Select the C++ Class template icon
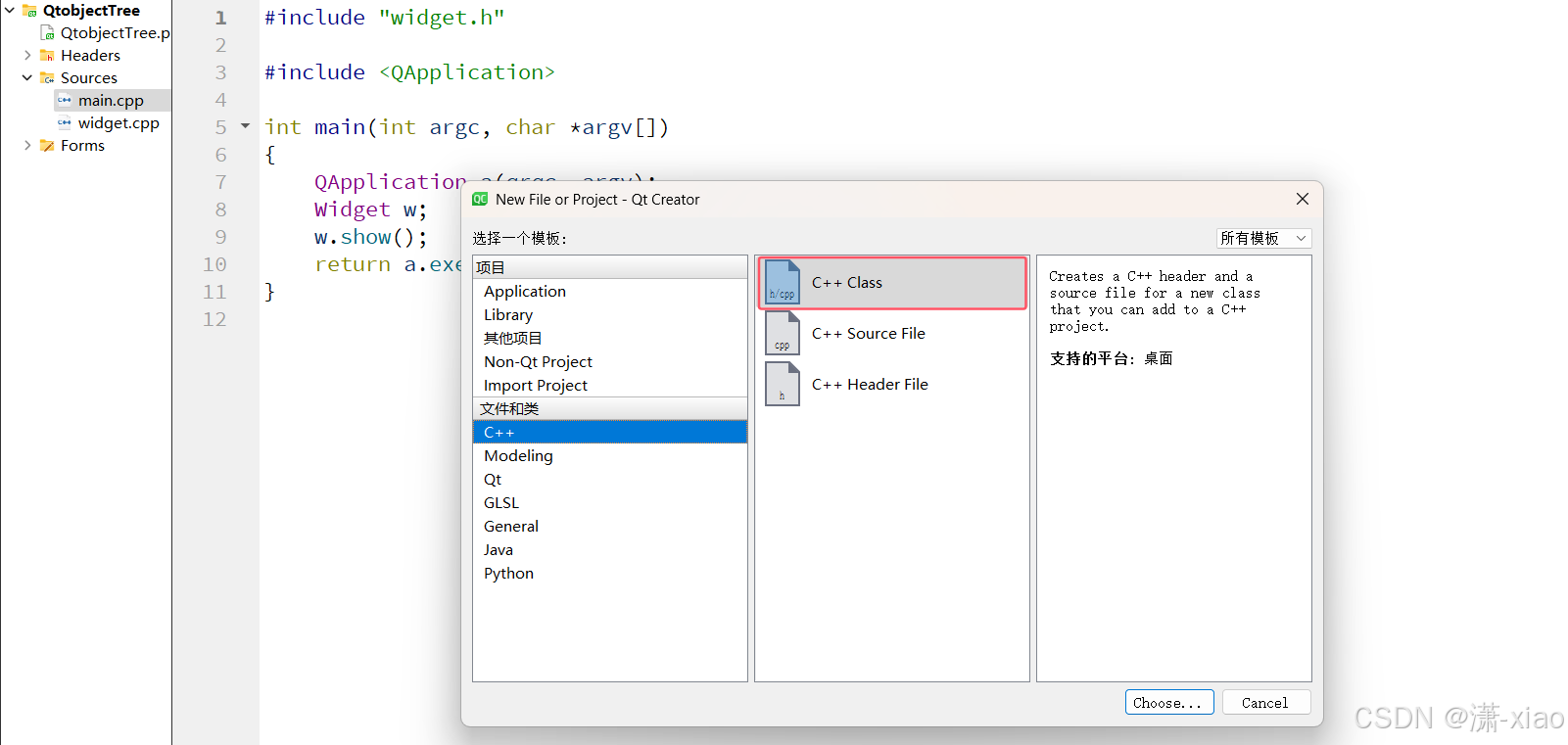Screen dimensions: 1568x745 pos(783,282)
